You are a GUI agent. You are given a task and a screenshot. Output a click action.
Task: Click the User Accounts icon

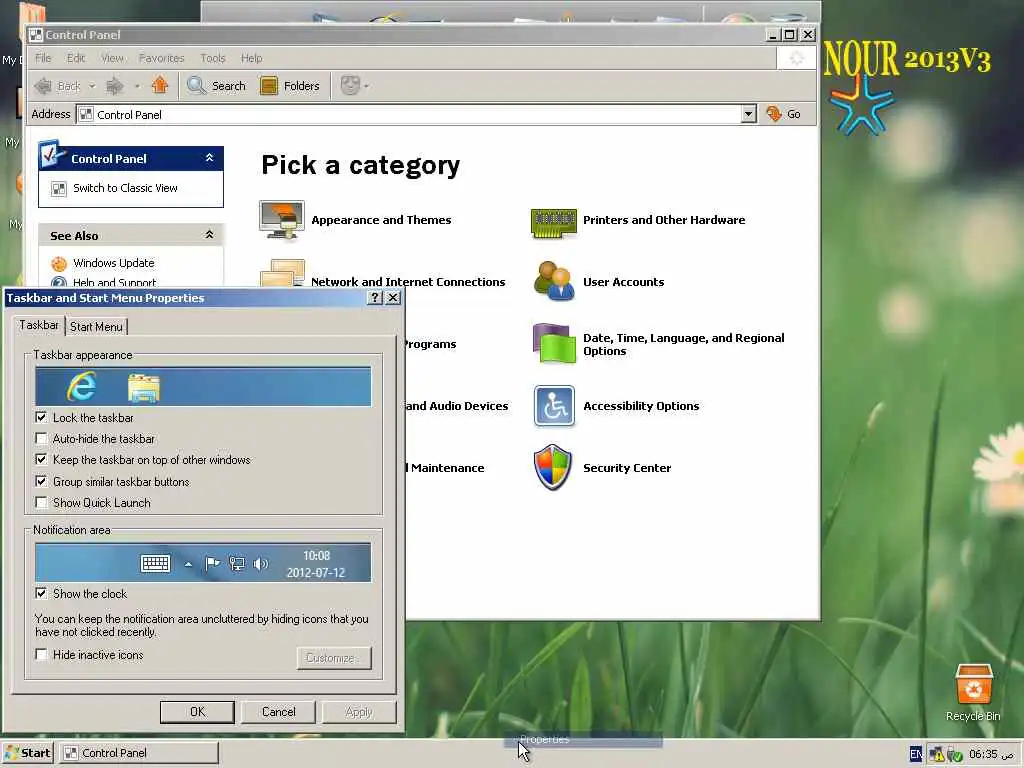[554, 281]
